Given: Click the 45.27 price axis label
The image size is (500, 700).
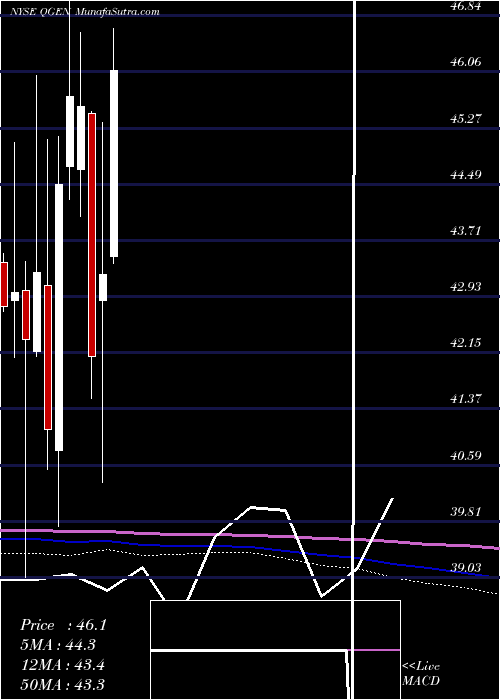Looking at the screenshot, I should (x=467, y=119).
